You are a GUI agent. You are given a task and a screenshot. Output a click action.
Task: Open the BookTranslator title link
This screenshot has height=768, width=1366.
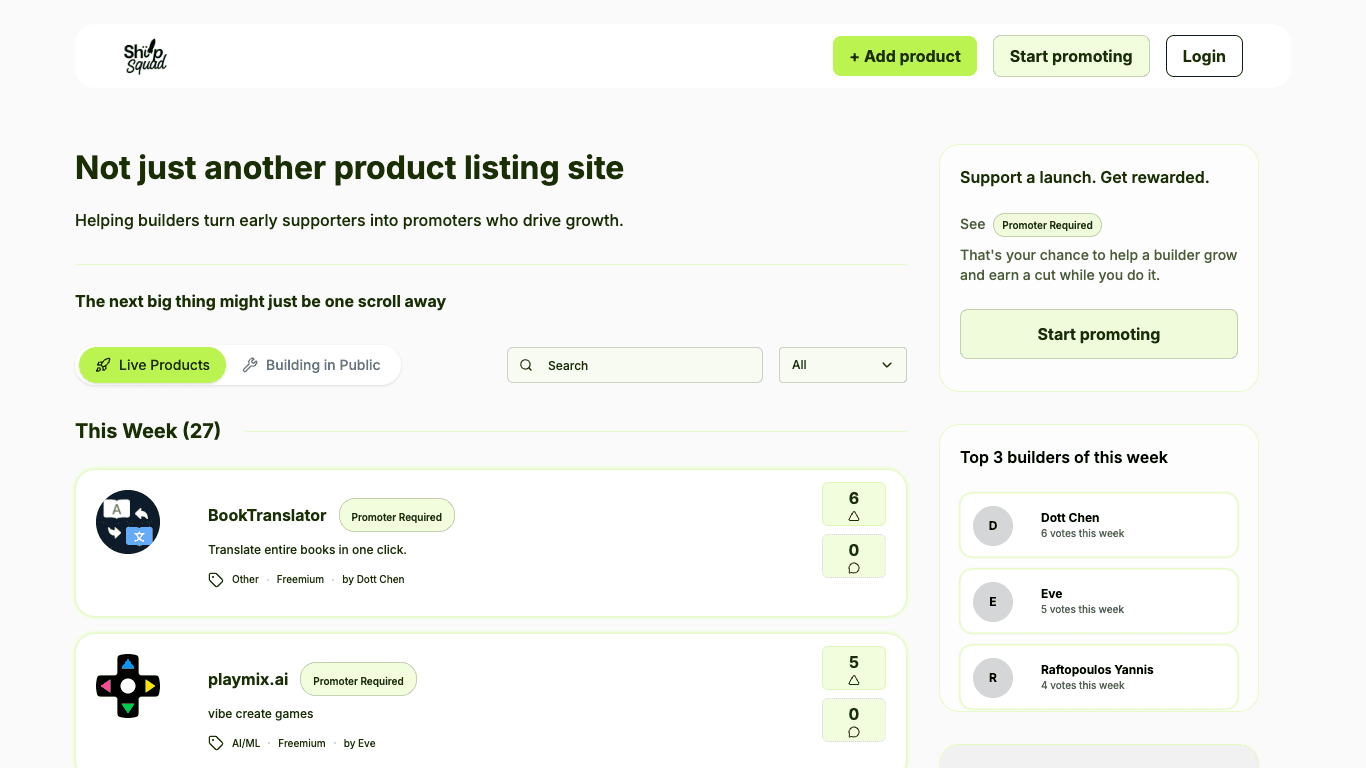click(267, 515)
